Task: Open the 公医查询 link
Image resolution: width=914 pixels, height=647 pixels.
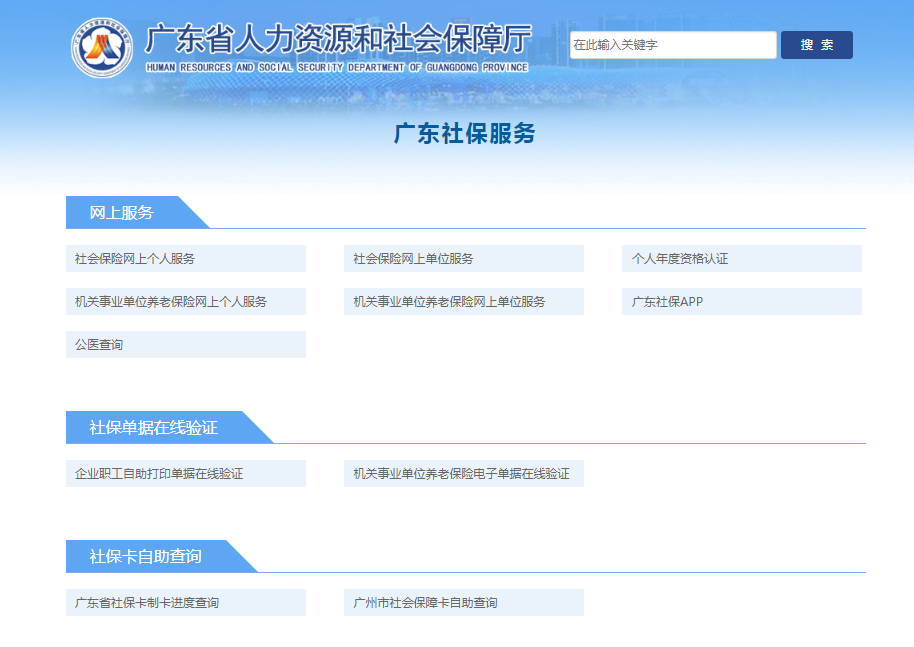Action: [x=186, y=344]
